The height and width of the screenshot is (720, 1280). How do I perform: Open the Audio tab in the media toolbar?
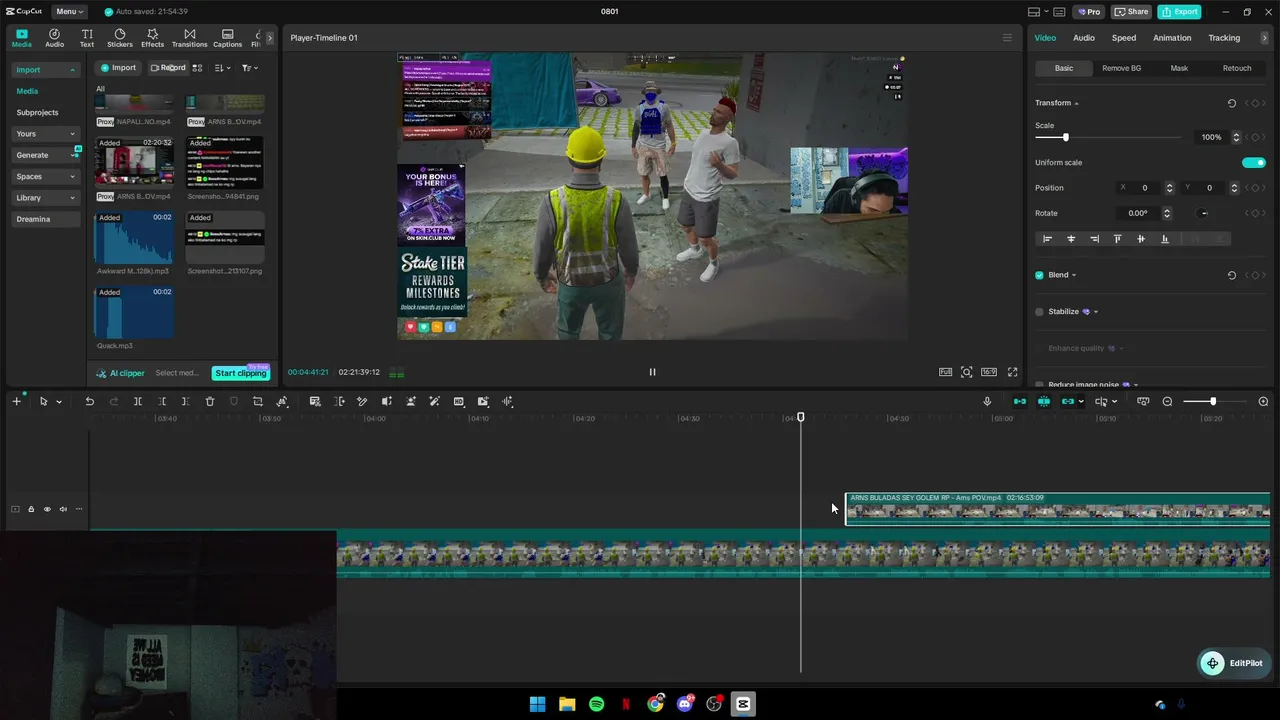[54, 38]
